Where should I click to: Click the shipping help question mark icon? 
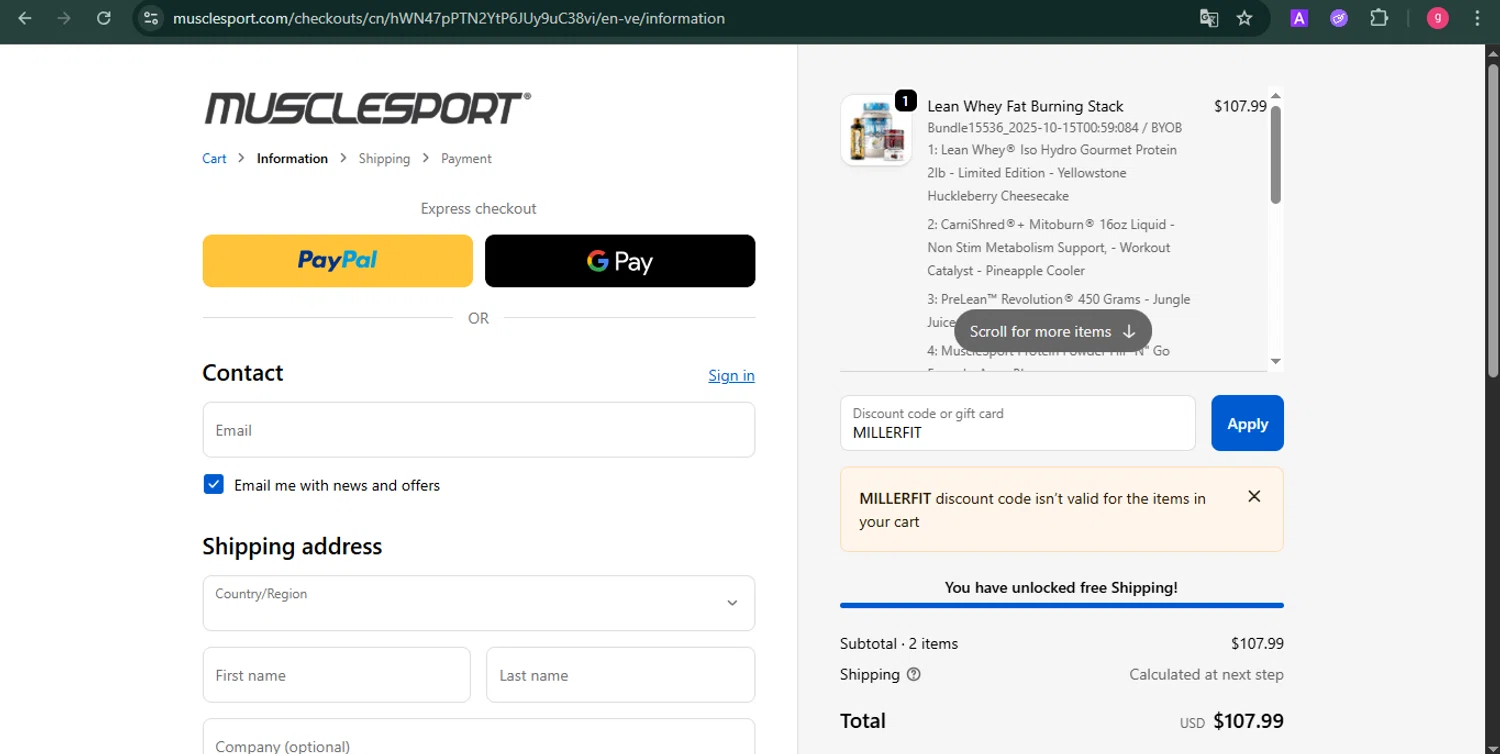tap(913, 674)
